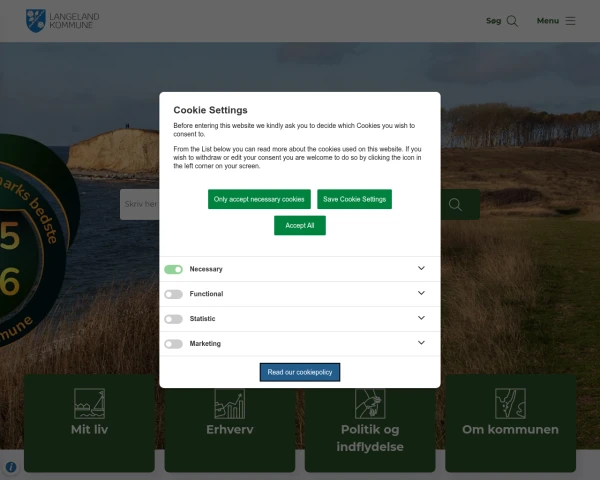Expand the Necessary cookies chevron
Screen dimensions: 600x480
421,269
